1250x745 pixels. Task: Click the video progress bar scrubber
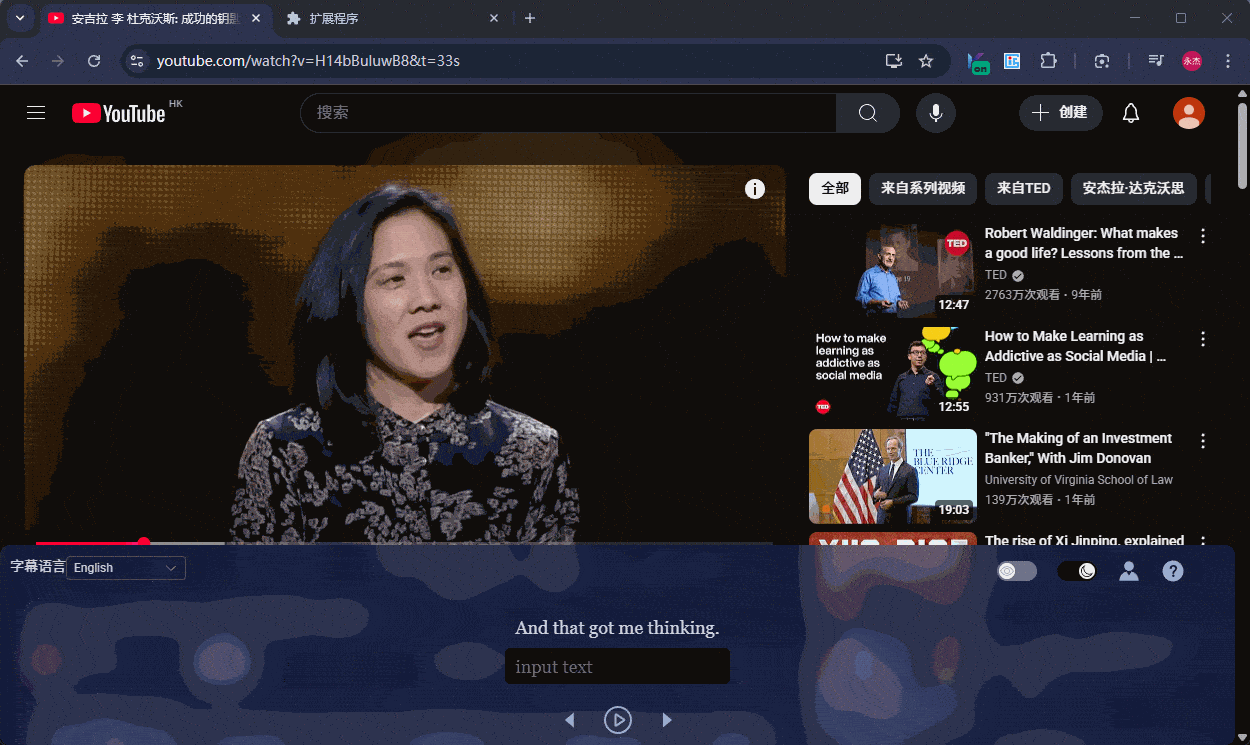pos(144,542)
